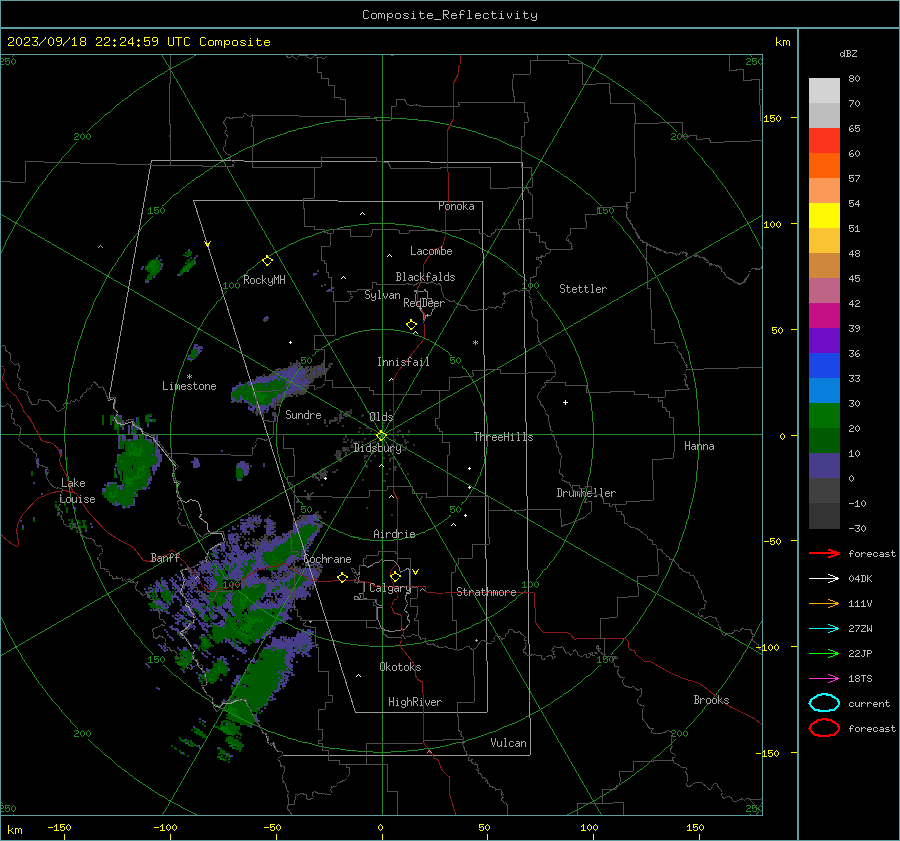Click the Didsbury label near center
Viewport: 900px width, 841px height.
[377, 448]
